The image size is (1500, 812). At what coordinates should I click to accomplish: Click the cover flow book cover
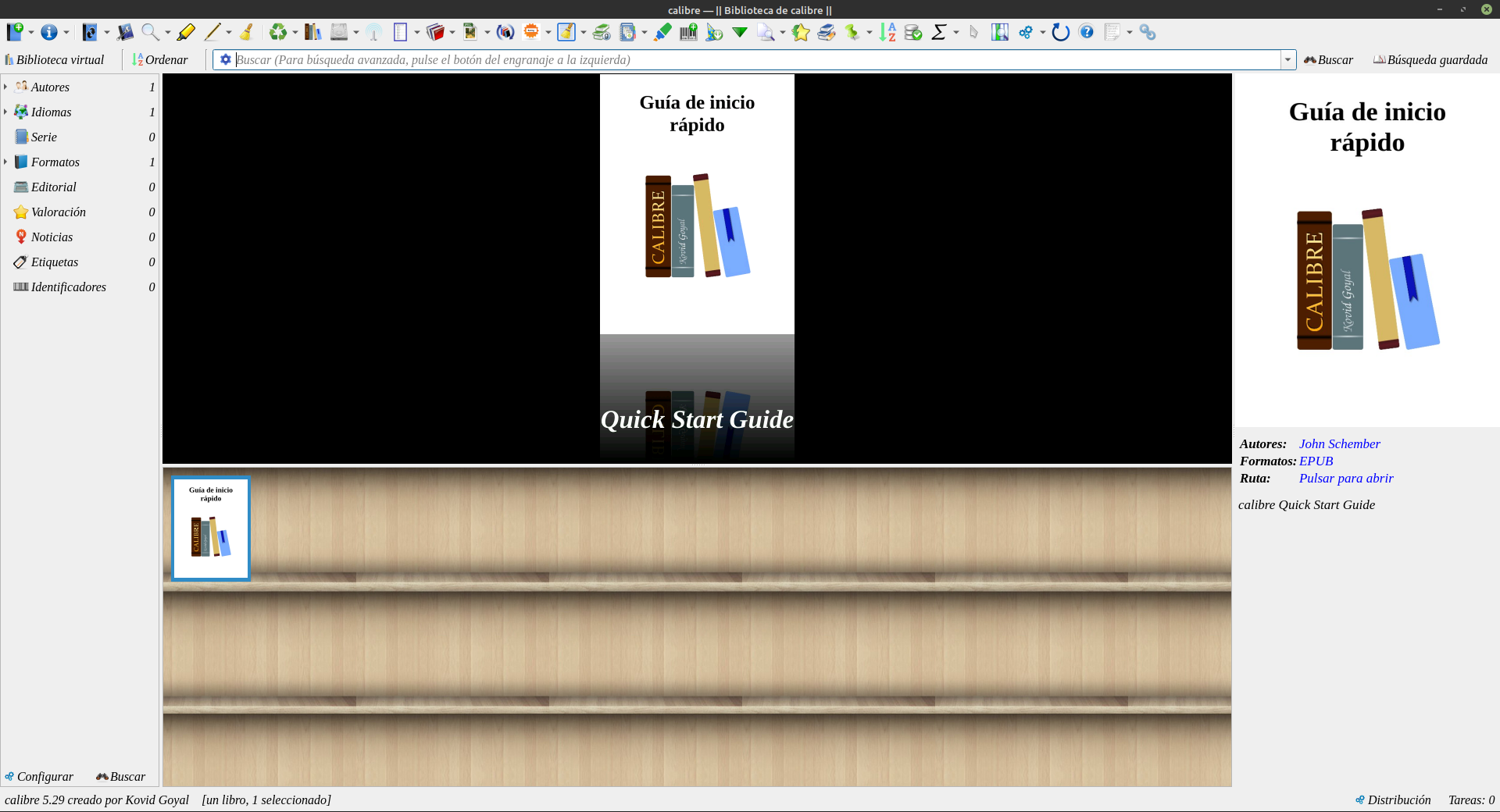coord(697,205)
